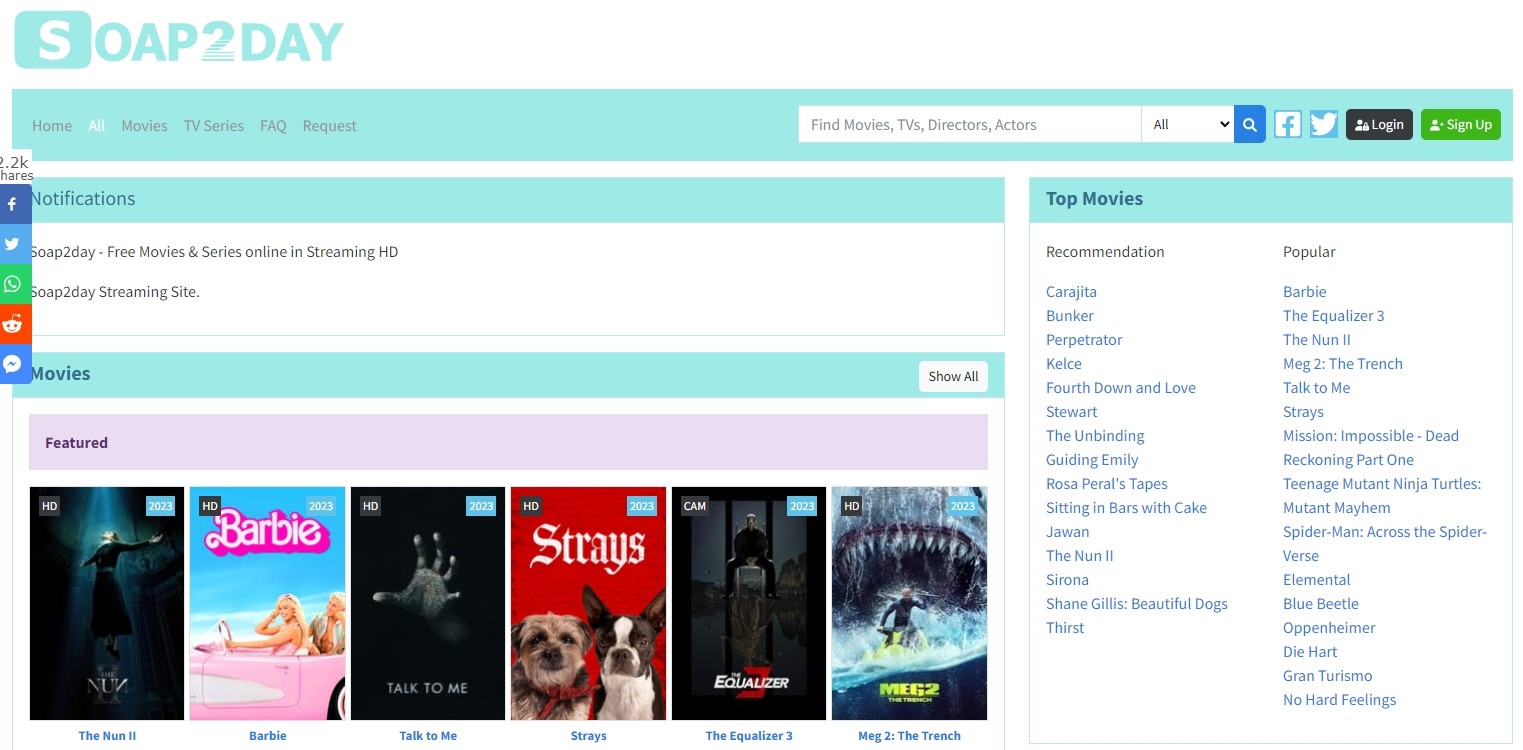Screen dimensions: 1523x750
Task: Focus the Find Movies search field
Action: pyautogui.click(x=970, y=124)
